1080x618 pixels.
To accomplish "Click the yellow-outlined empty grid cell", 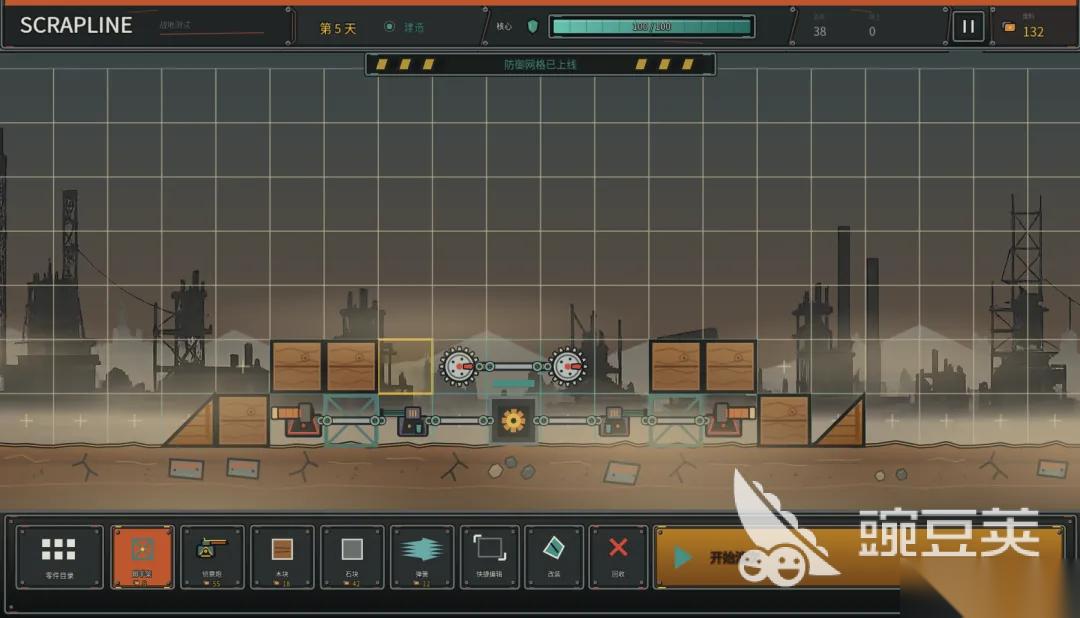I will 405,367.
